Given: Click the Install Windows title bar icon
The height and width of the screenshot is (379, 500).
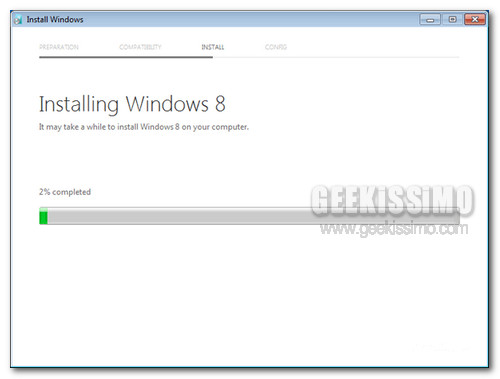Looking at the screenshot, I should coord(18,20).
